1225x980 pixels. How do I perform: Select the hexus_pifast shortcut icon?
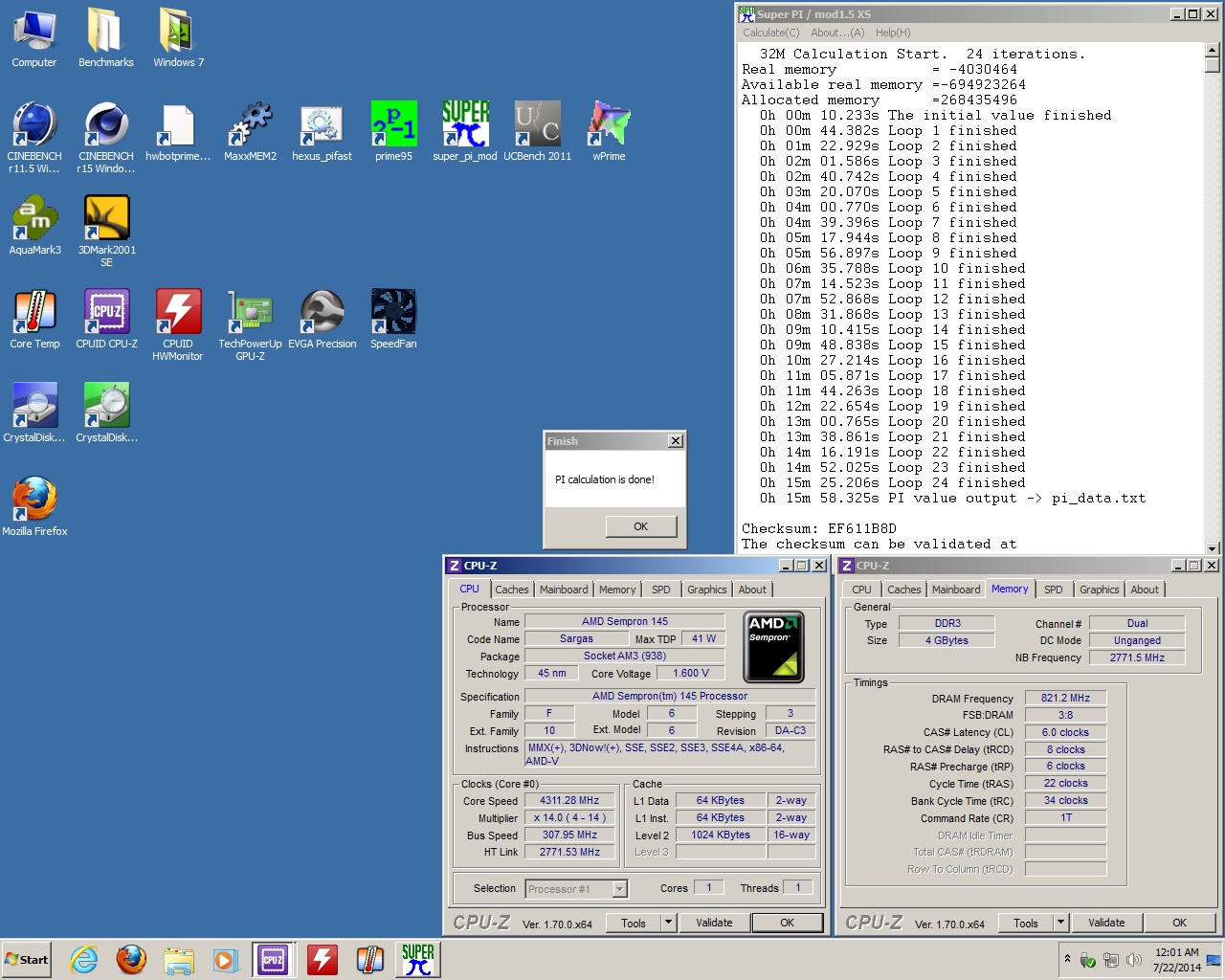click(x=322, y=132)
